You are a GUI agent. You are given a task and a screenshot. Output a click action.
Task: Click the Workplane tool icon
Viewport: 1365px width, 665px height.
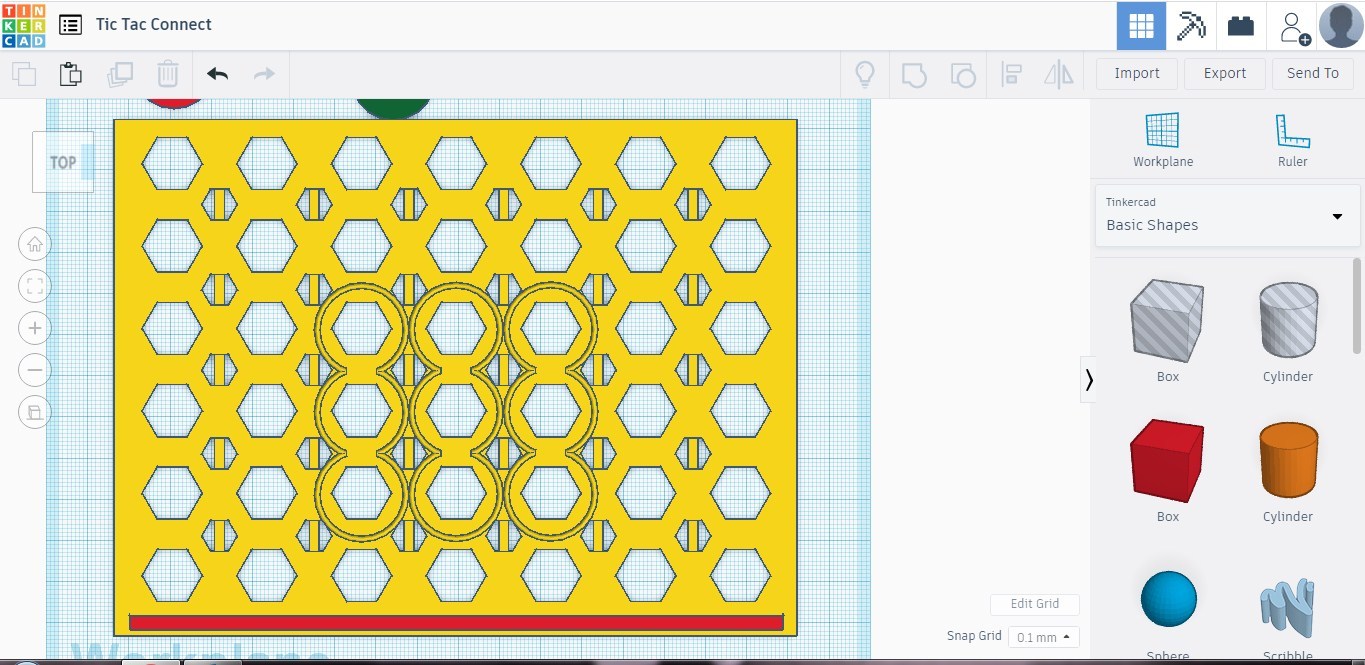click(x=1162, y=131)
